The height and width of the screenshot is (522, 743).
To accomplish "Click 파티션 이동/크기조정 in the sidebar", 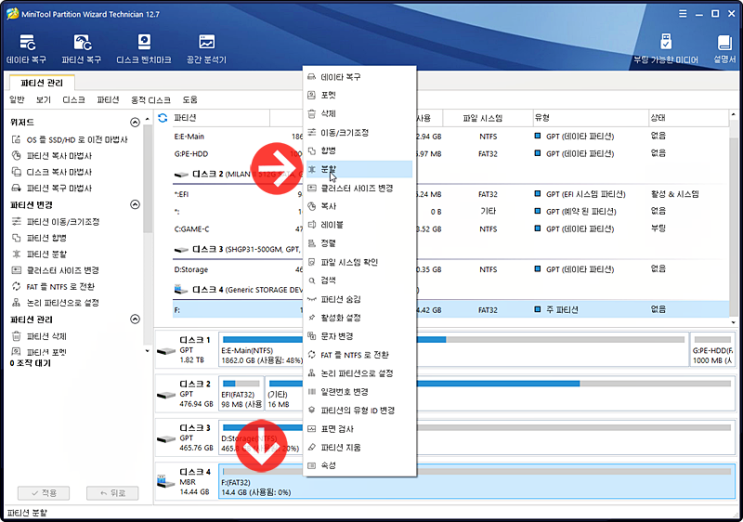I will pyautogui.click(x=55, y=222).
